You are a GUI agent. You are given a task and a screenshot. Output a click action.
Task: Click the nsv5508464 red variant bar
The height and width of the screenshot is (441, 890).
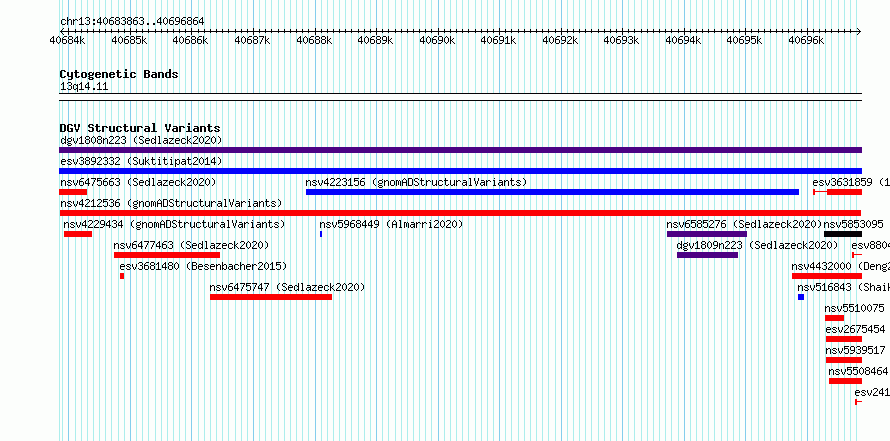[x=845, y=381]
